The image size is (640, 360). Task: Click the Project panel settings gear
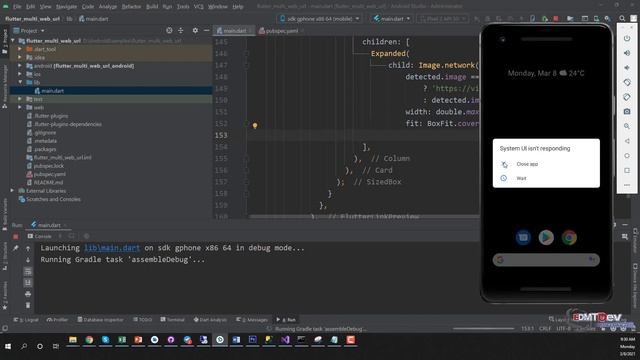point(195,31)
